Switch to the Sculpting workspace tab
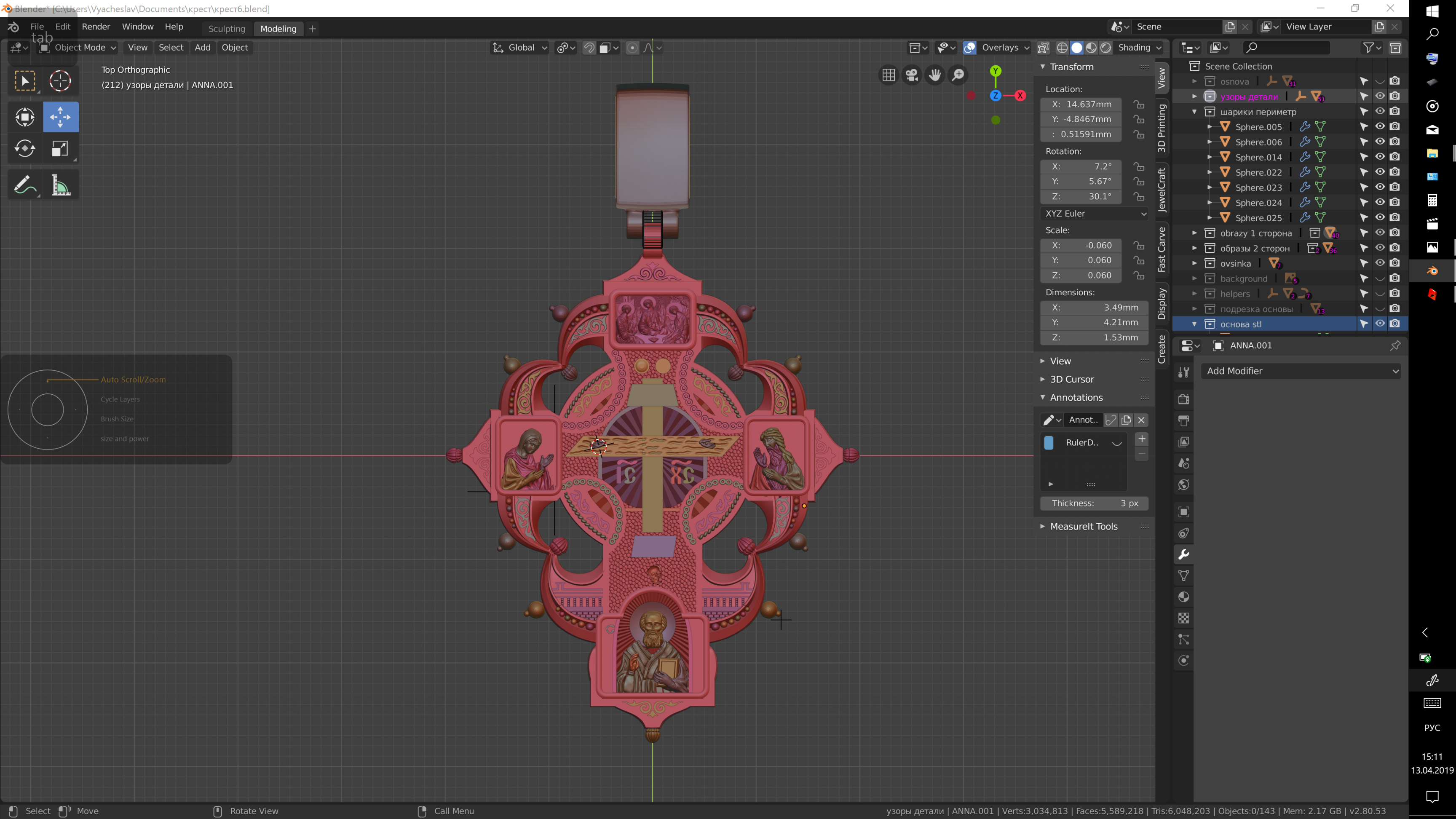Viewport: 1456px width, 819px height. [227, 29]
